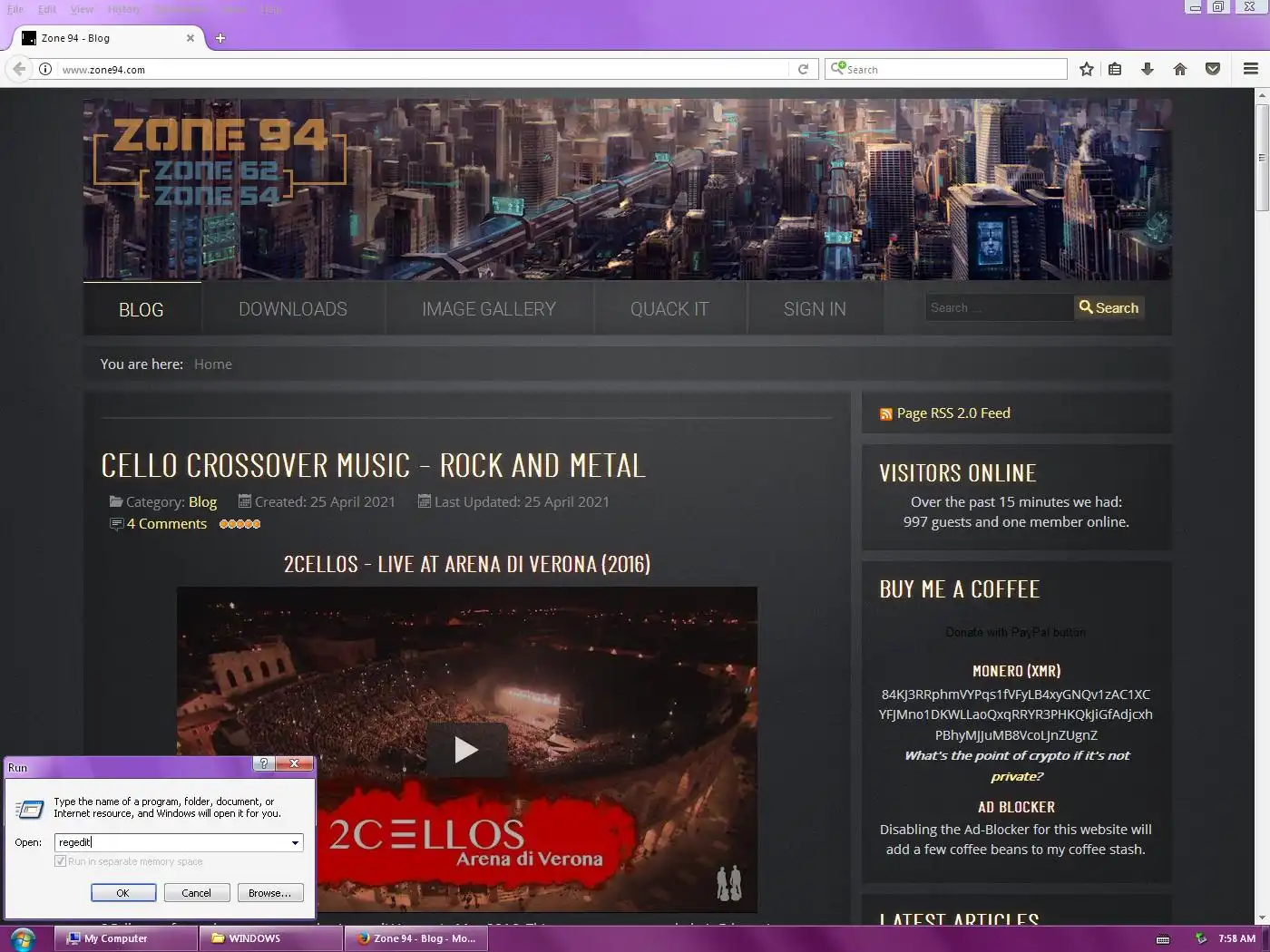Open the Blog category link
Image resolution: width=1270 pixels, height=952 pixels.
[x=202, y=502]
